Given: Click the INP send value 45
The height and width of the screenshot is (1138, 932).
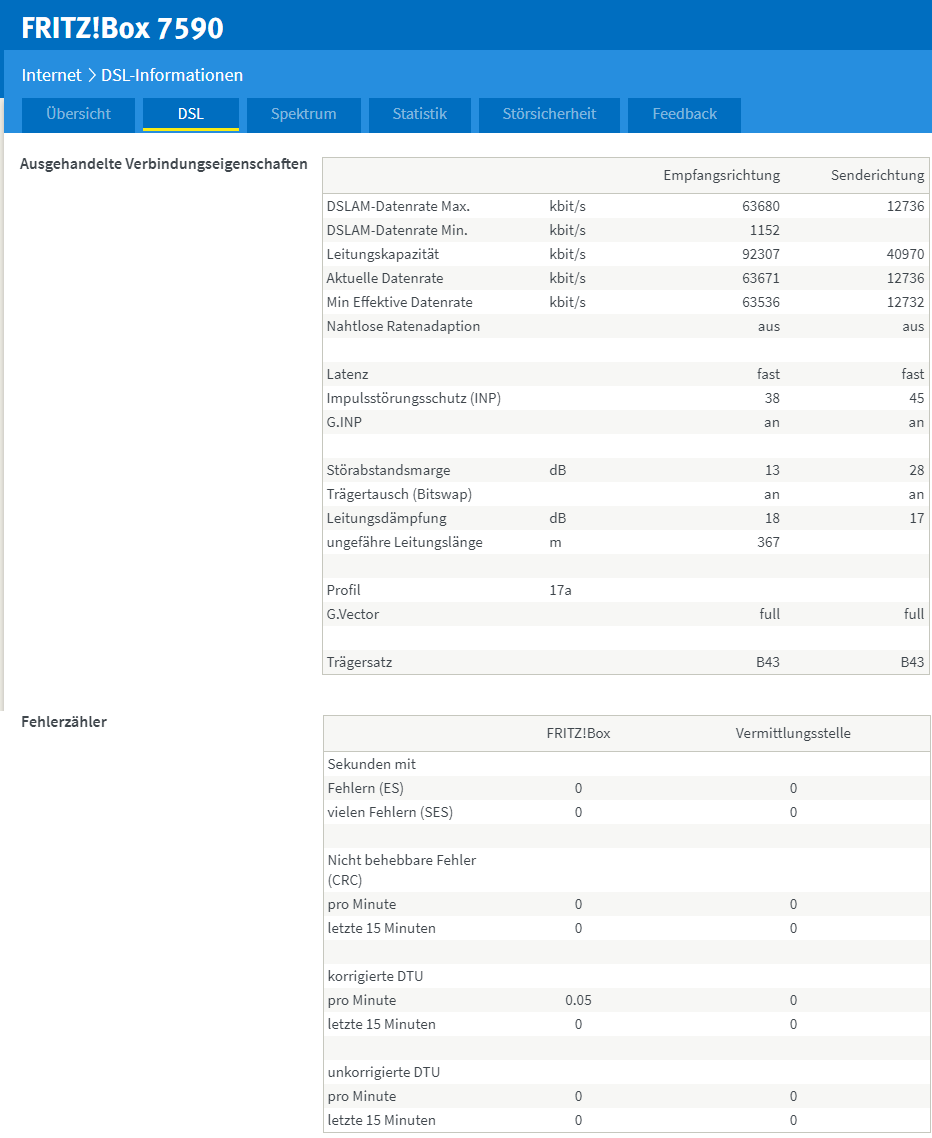Looking at the screenshot, I should pos(917,398).
